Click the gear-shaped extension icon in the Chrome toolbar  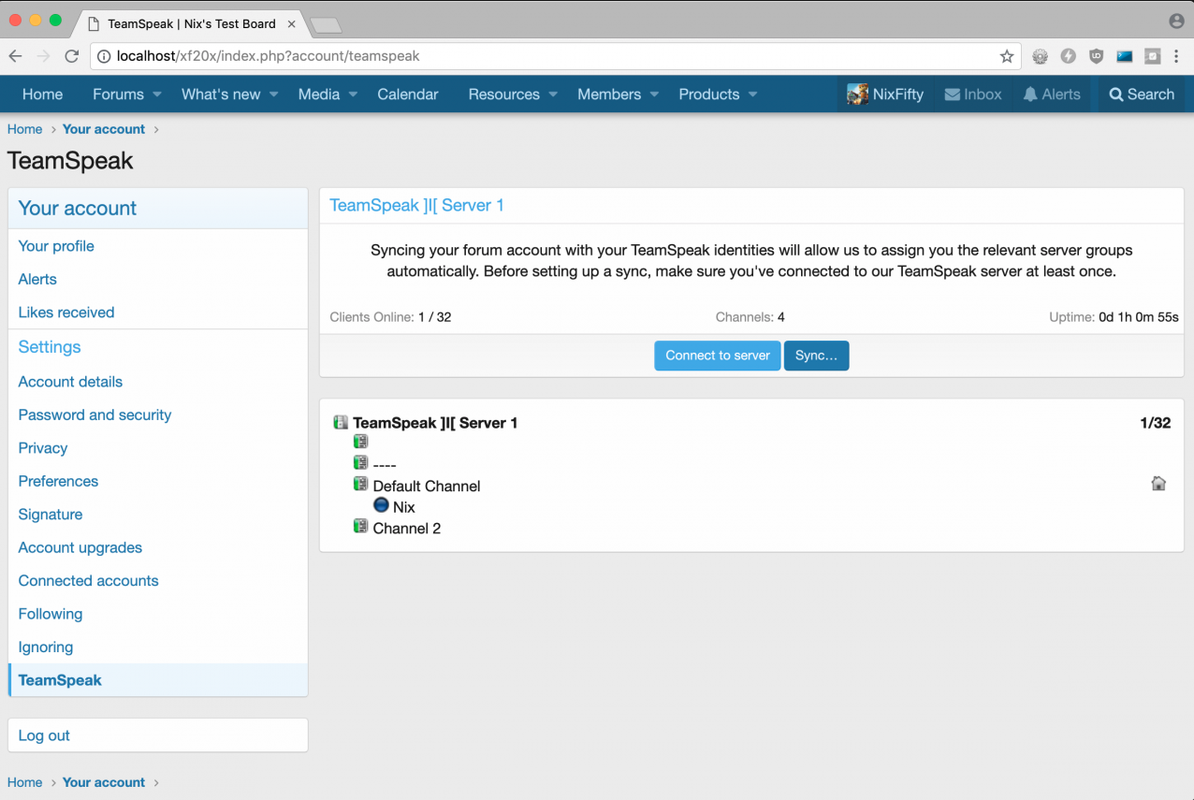click(x=1040, y=56)
